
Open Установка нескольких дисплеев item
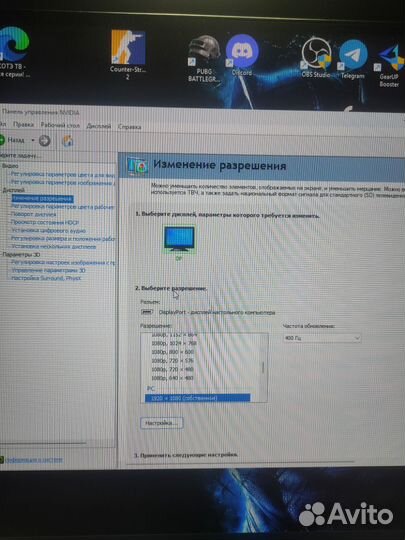click(54, 247)
